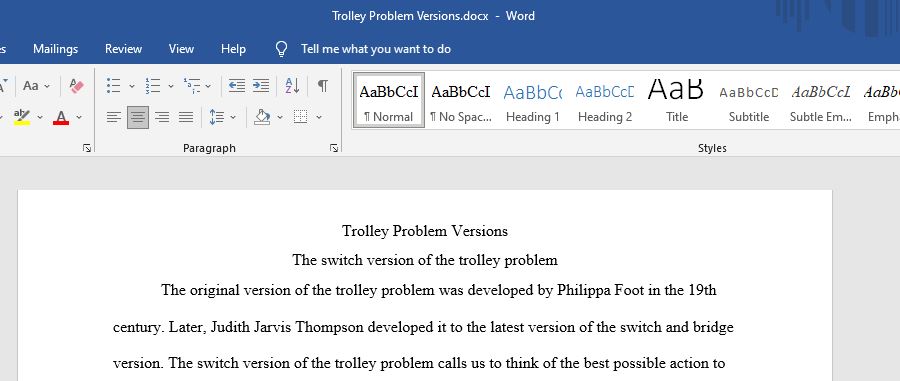Toggle show paragraph marks

[323, 86]
